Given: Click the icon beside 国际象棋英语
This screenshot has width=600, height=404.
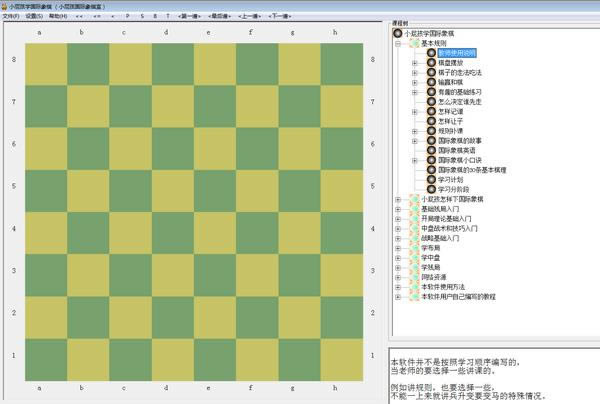Looking at the screenshot, I should point(431,150).
